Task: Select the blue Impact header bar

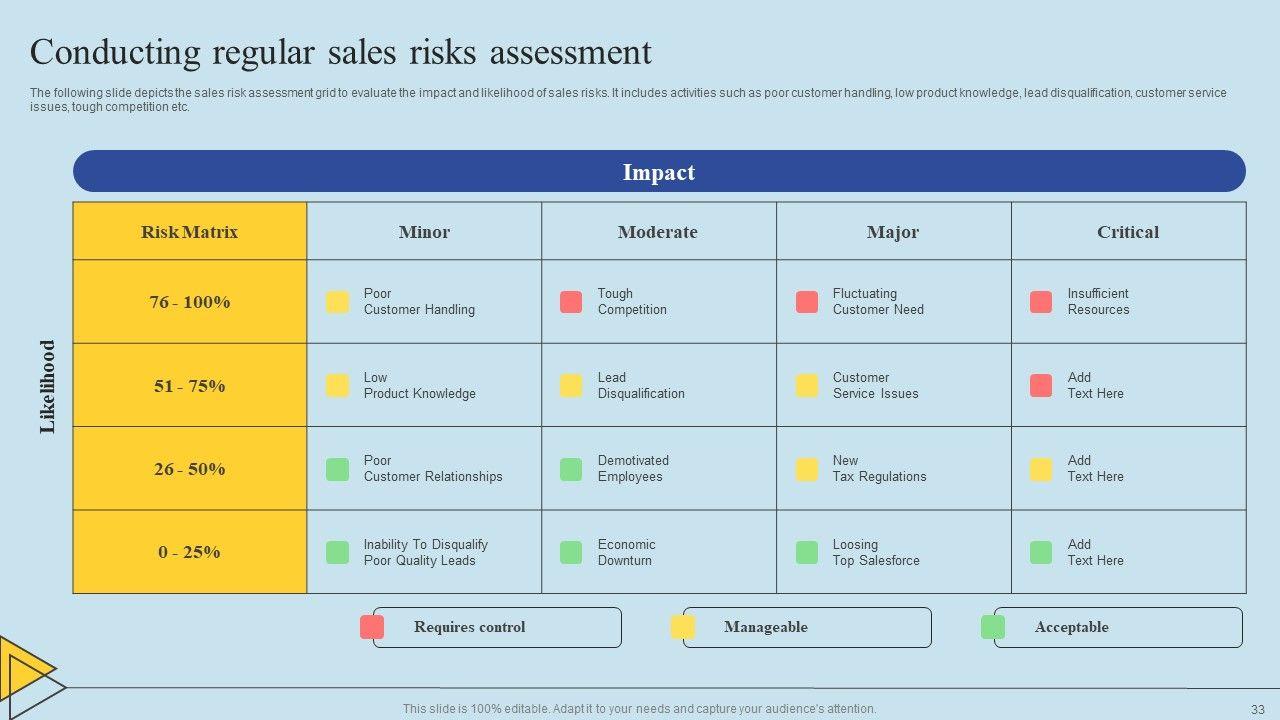Action: (659, 172)
